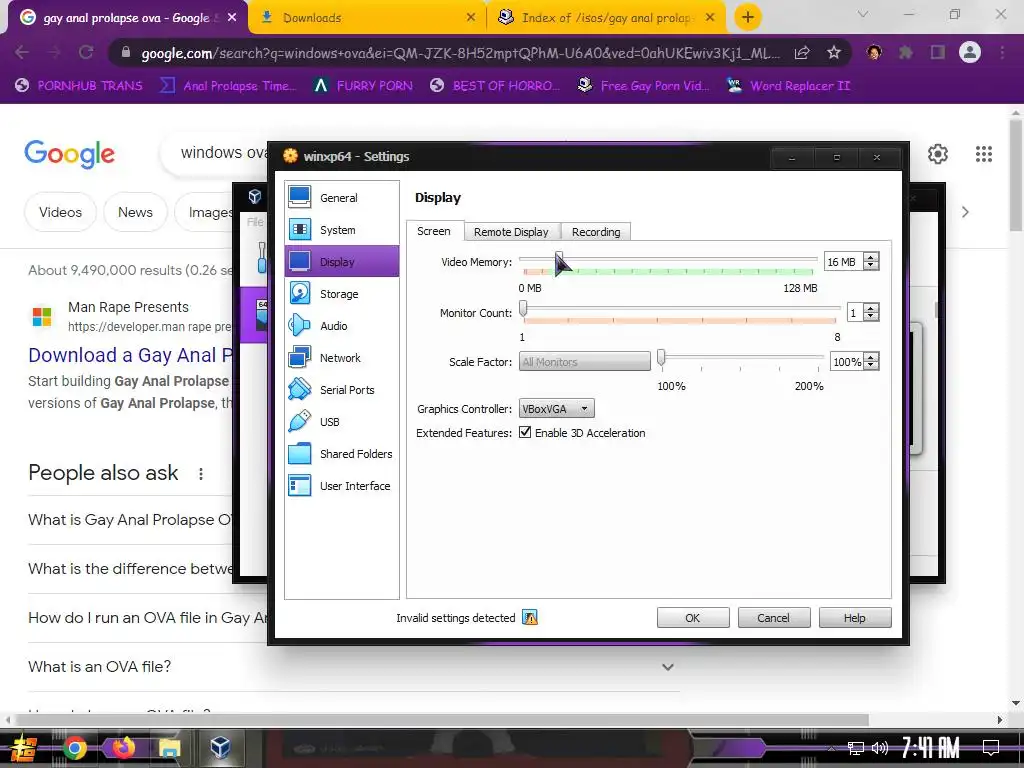The width and height of the screenshot is (1024, 768).
Task: Click the Scale Factor slider handle
Action: (661, 357)
